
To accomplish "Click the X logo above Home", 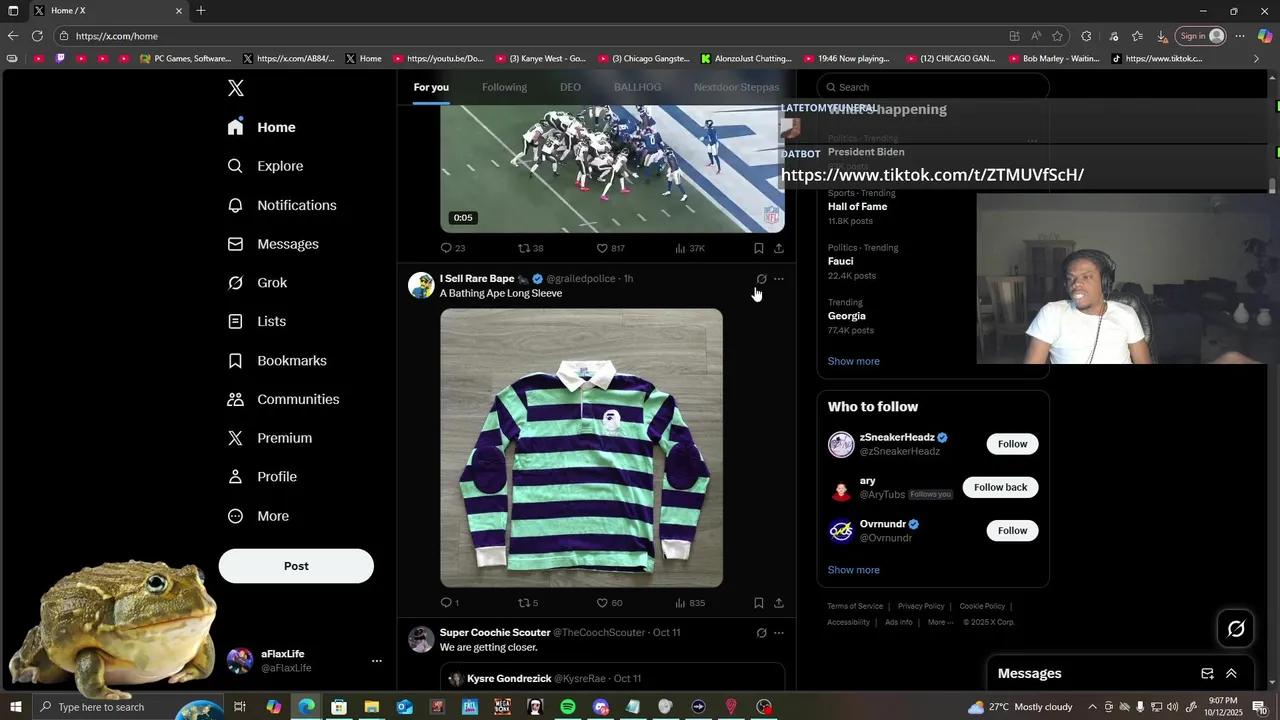I will click(x=236, y=88).
